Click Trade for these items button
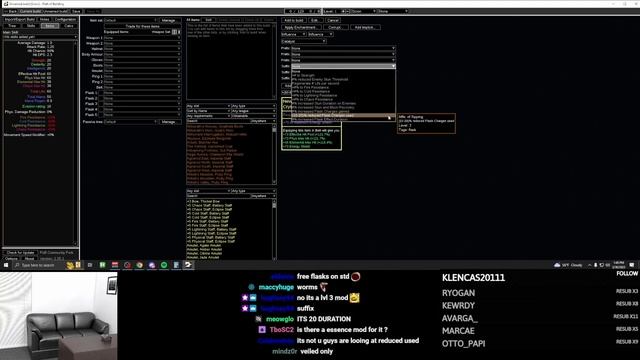Image resolution: width=640 pixels, height=360 pixels. pos(142,26)
